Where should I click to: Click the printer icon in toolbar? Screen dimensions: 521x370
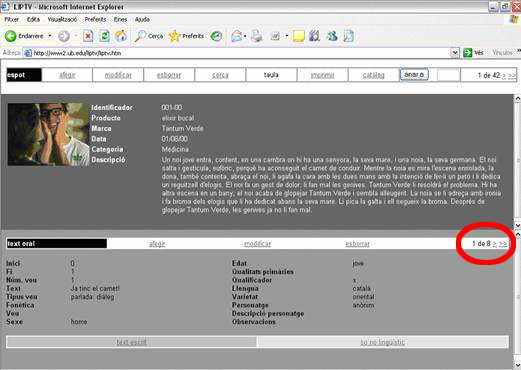point(257,36)
